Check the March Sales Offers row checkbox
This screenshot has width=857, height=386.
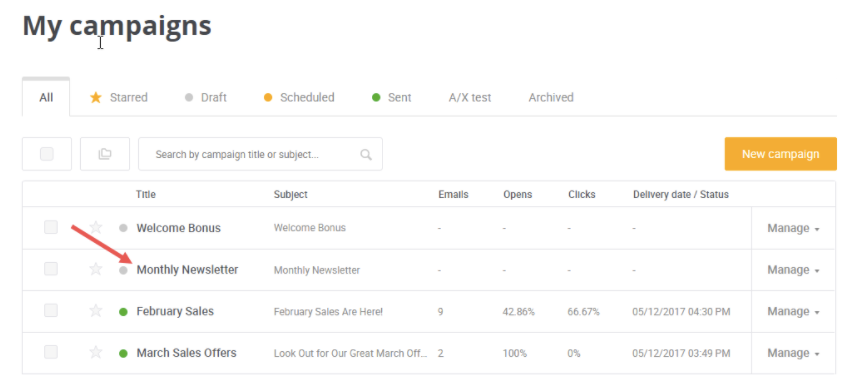click(x=51, y=352)
